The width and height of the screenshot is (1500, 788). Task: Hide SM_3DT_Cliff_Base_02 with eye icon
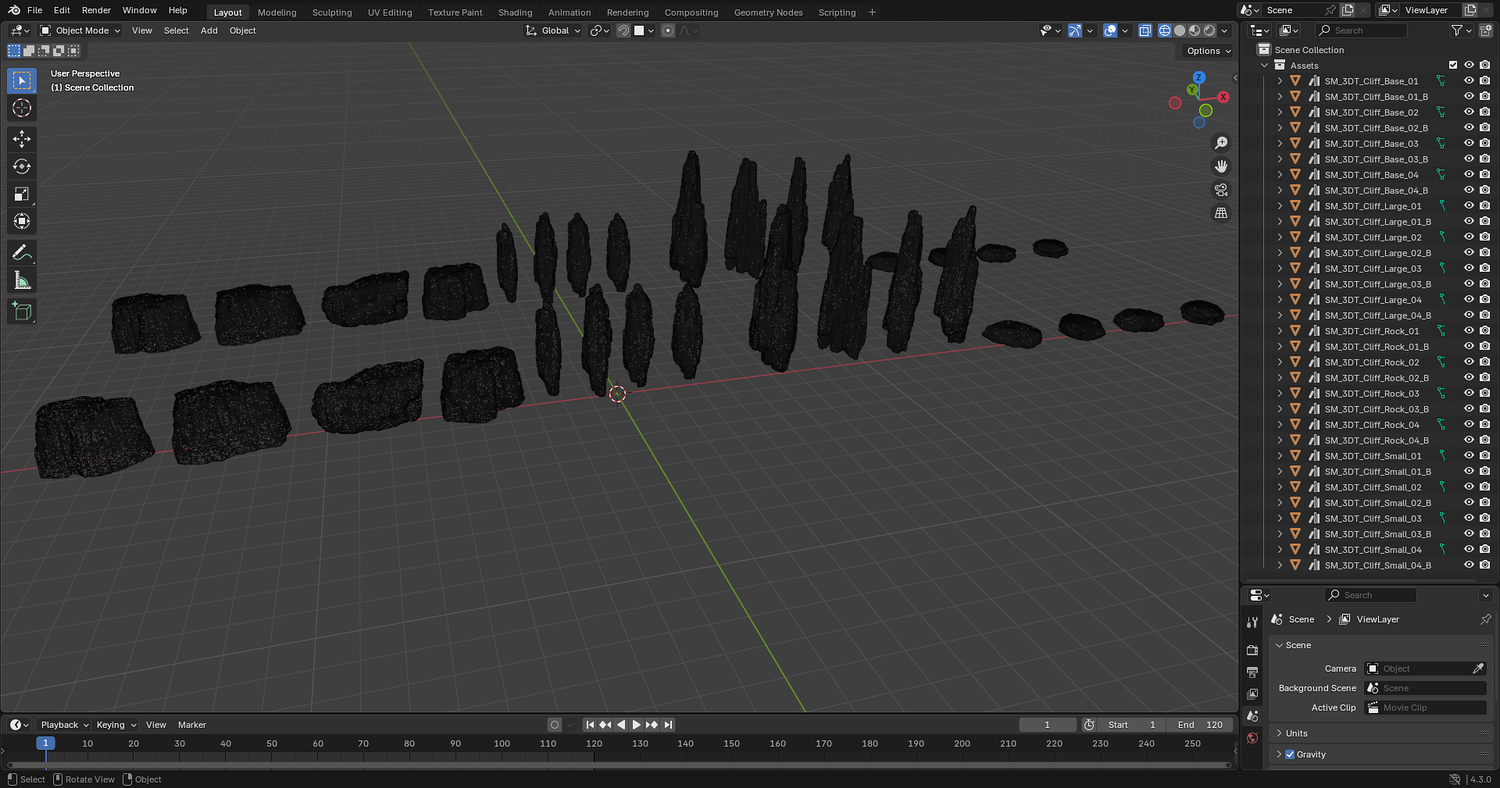[x=1469, y=112]
